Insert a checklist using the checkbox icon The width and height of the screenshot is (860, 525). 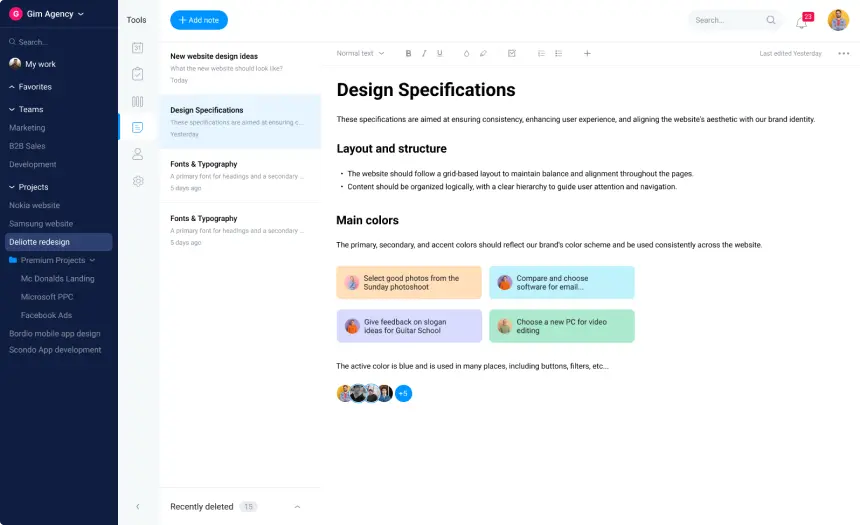tap(512, 53)
